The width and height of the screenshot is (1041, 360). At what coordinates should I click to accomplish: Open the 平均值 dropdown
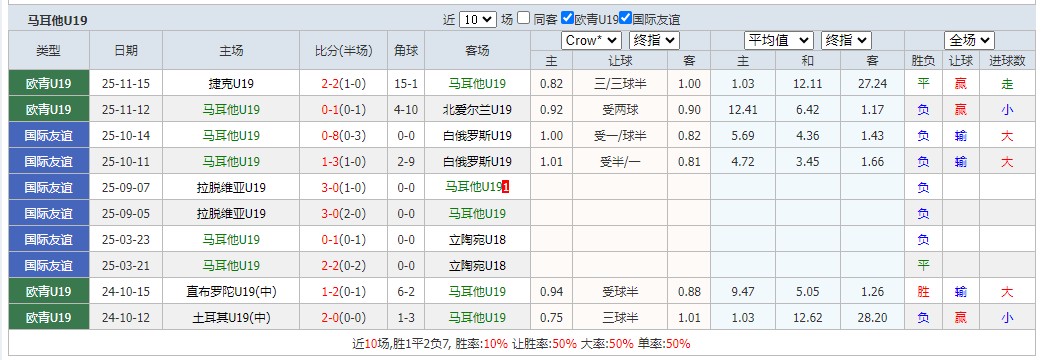pos(779,41)
